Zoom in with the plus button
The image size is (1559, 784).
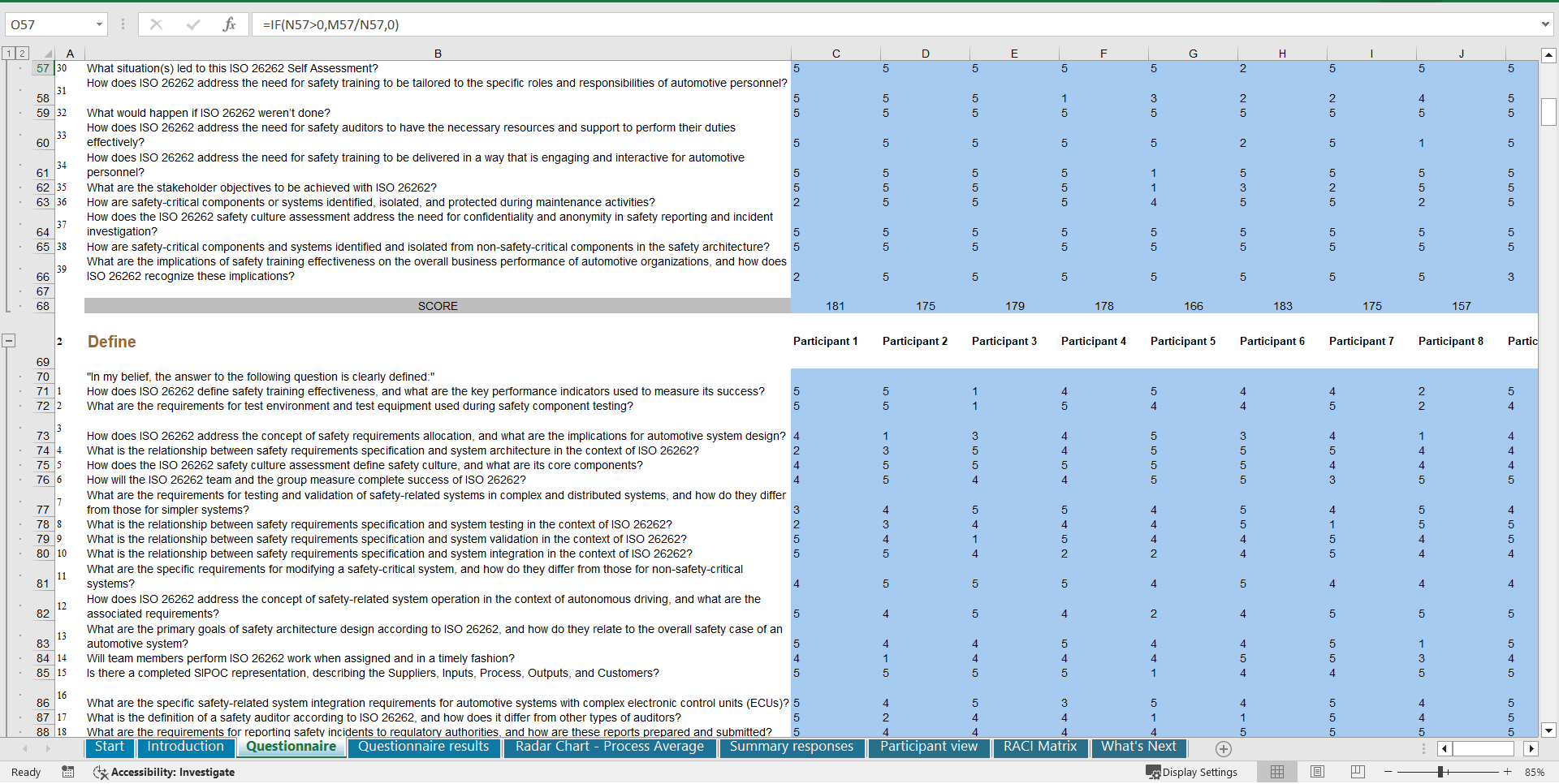coord(1507,772)
